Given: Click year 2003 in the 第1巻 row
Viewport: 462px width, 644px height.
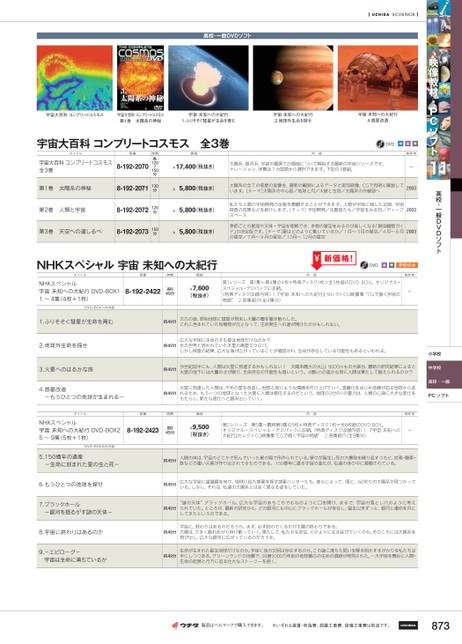Looking at the screenshot, I should point(411,188).
